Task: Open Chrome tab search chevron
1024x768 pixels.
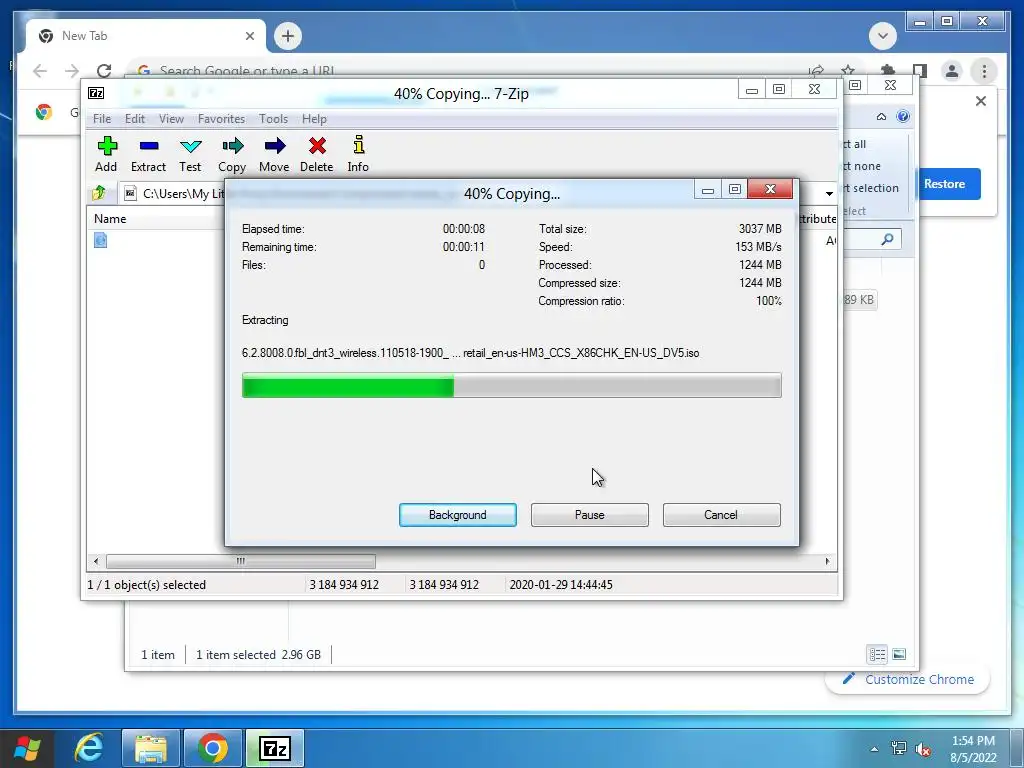Action: point(883,36)
